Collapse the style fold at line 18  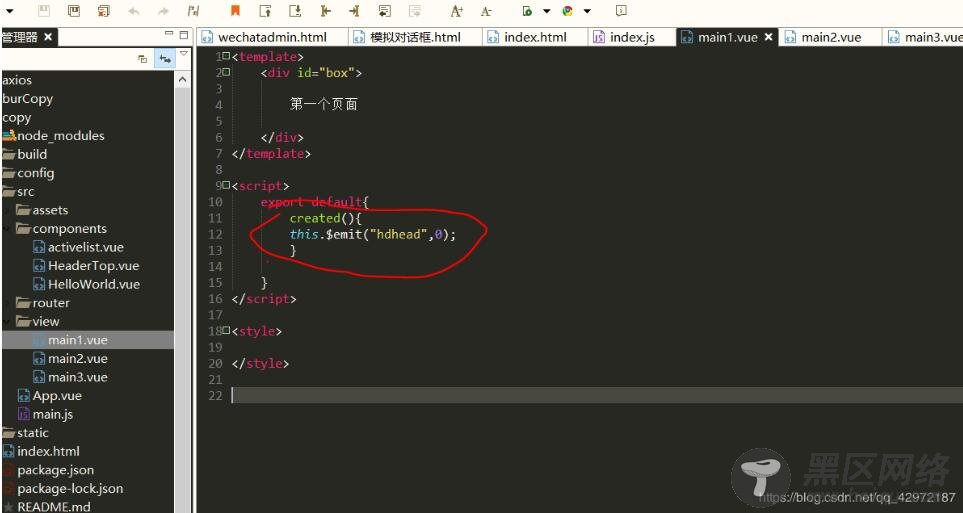[x=227, y=331]
